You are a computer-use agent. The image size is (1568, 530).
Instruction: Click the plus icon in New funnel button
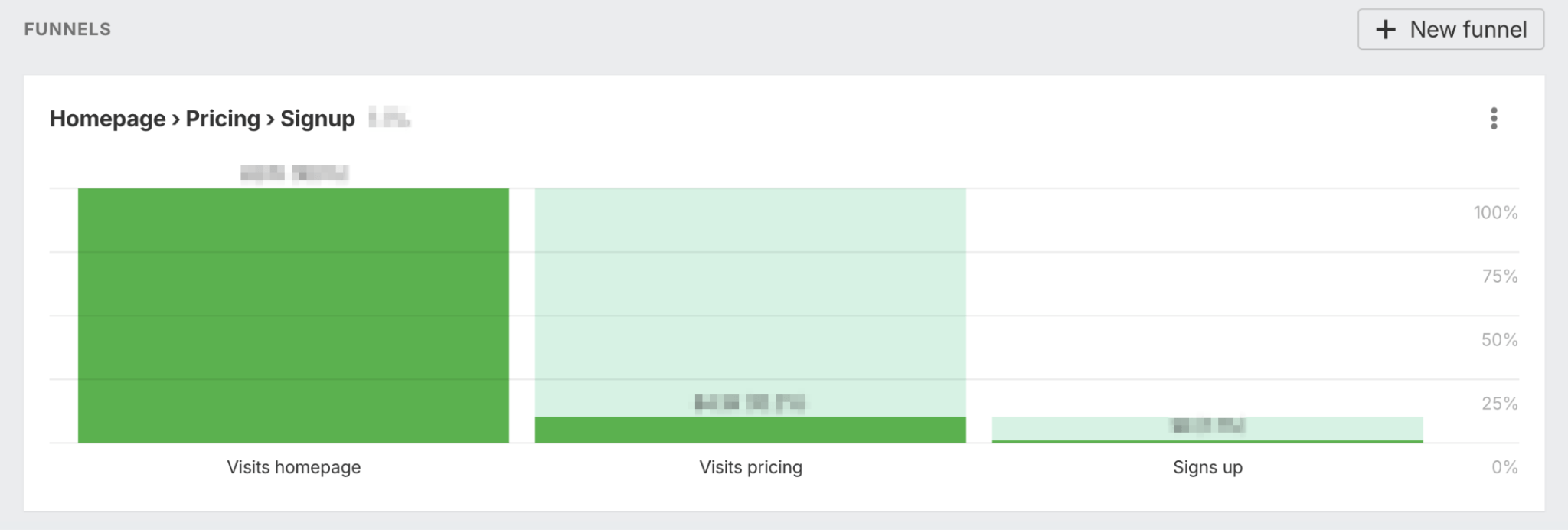click(1387, 28)
